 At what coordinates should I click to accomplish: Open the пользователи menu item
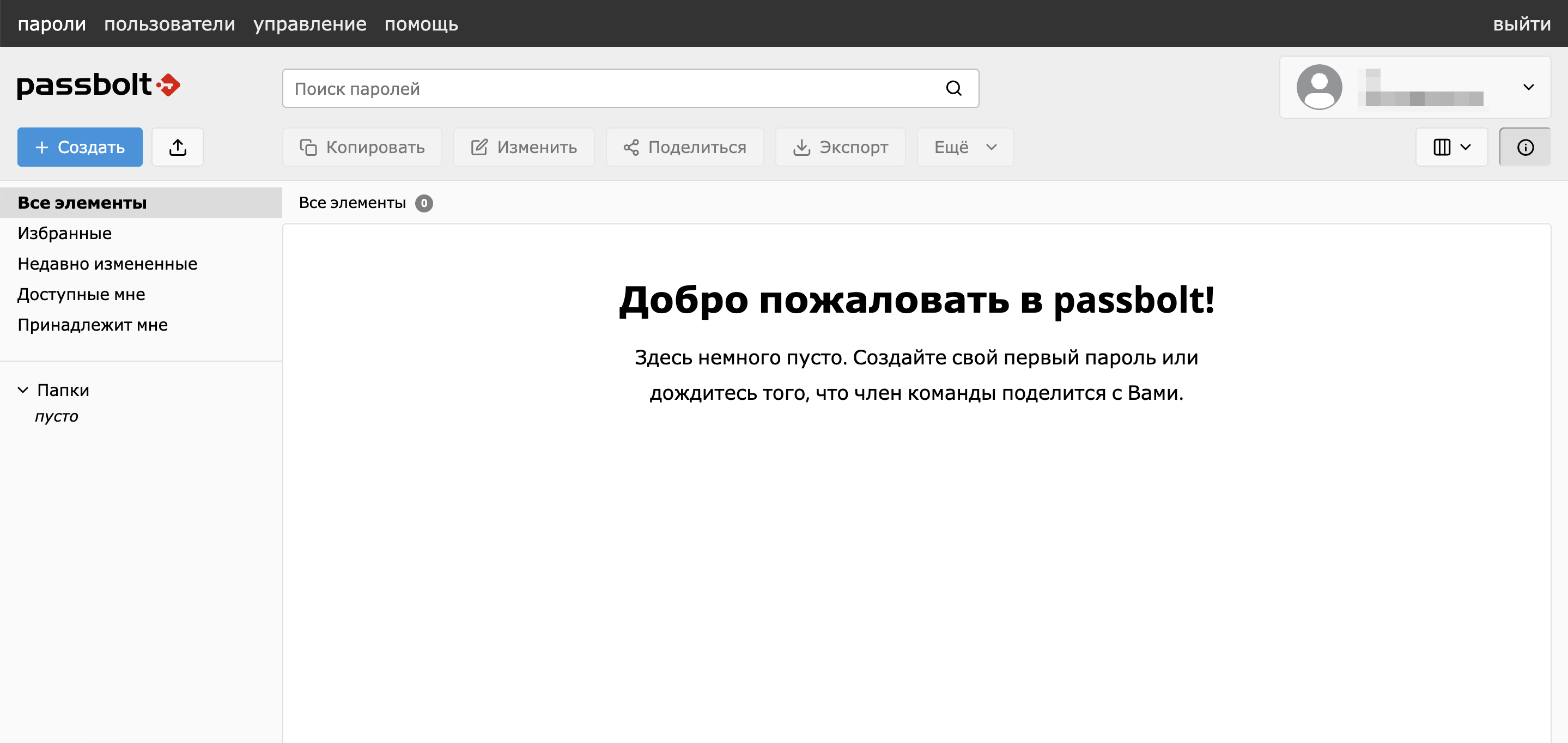[x=169, y=24]
